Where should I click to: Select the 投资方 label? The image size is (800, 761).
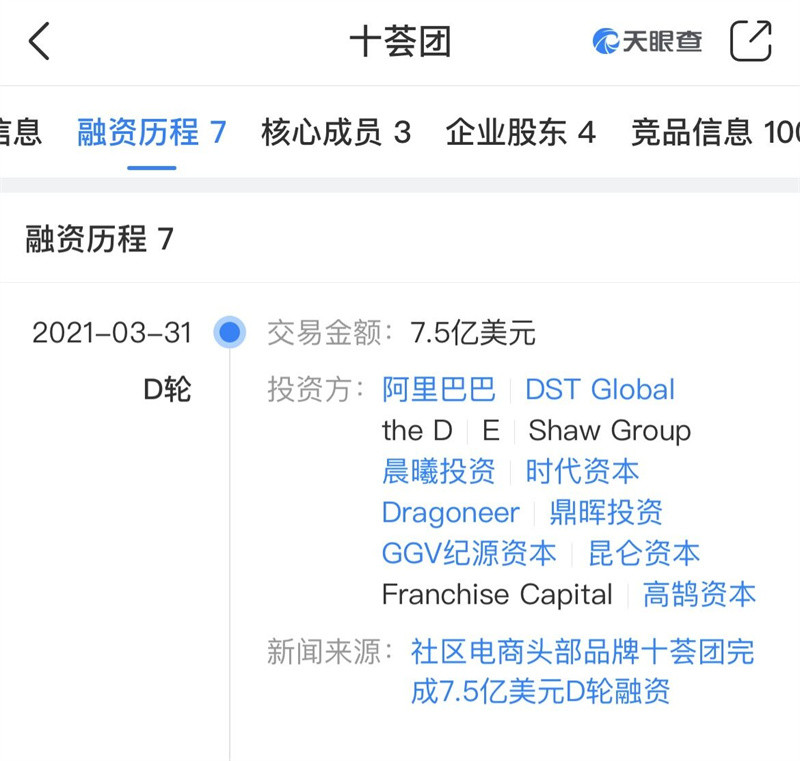[315, 390]
